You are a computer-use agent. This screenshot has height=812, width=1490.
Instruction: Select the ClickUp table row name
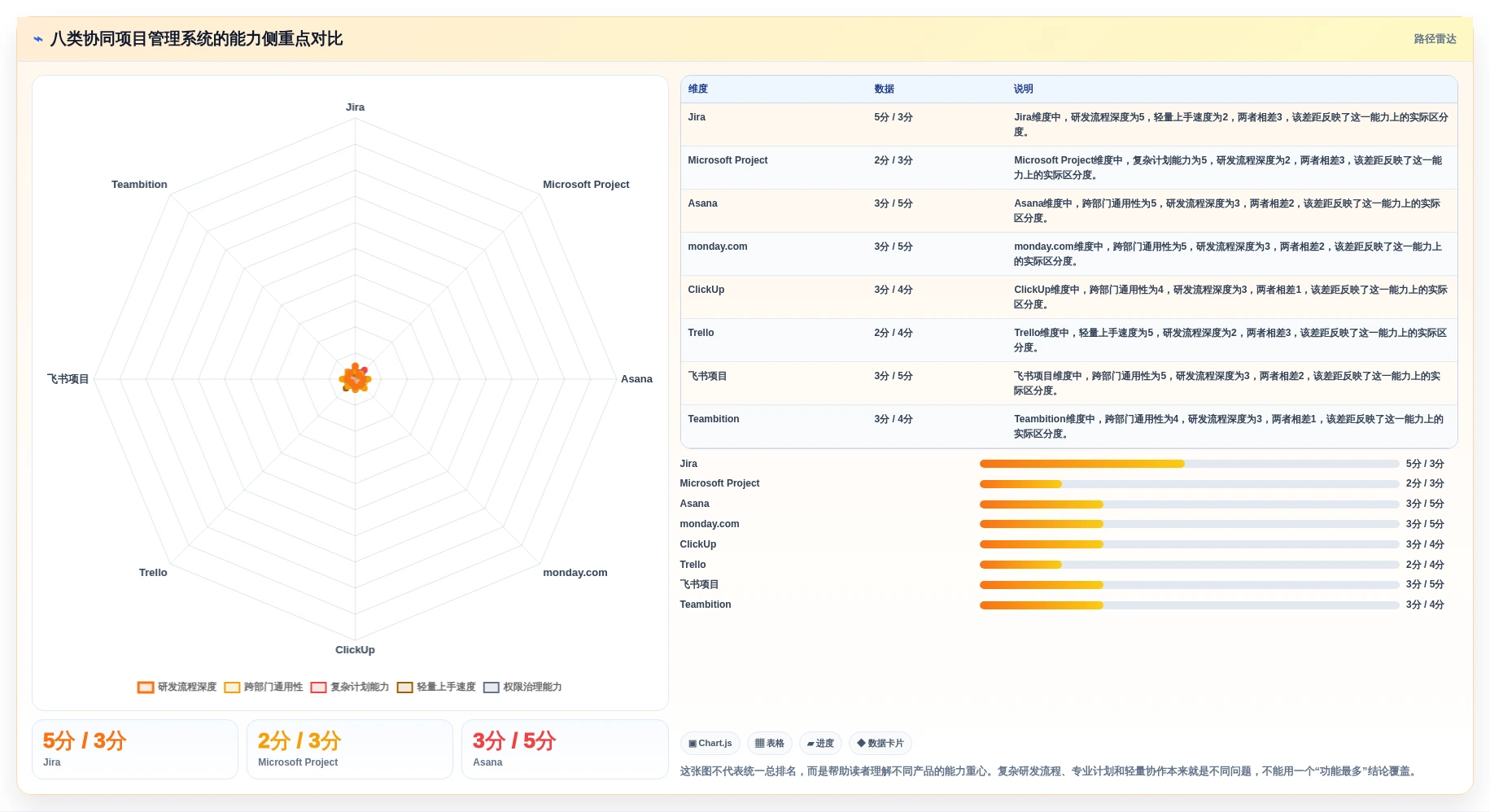pyautogui.click(x=706, y=290)
